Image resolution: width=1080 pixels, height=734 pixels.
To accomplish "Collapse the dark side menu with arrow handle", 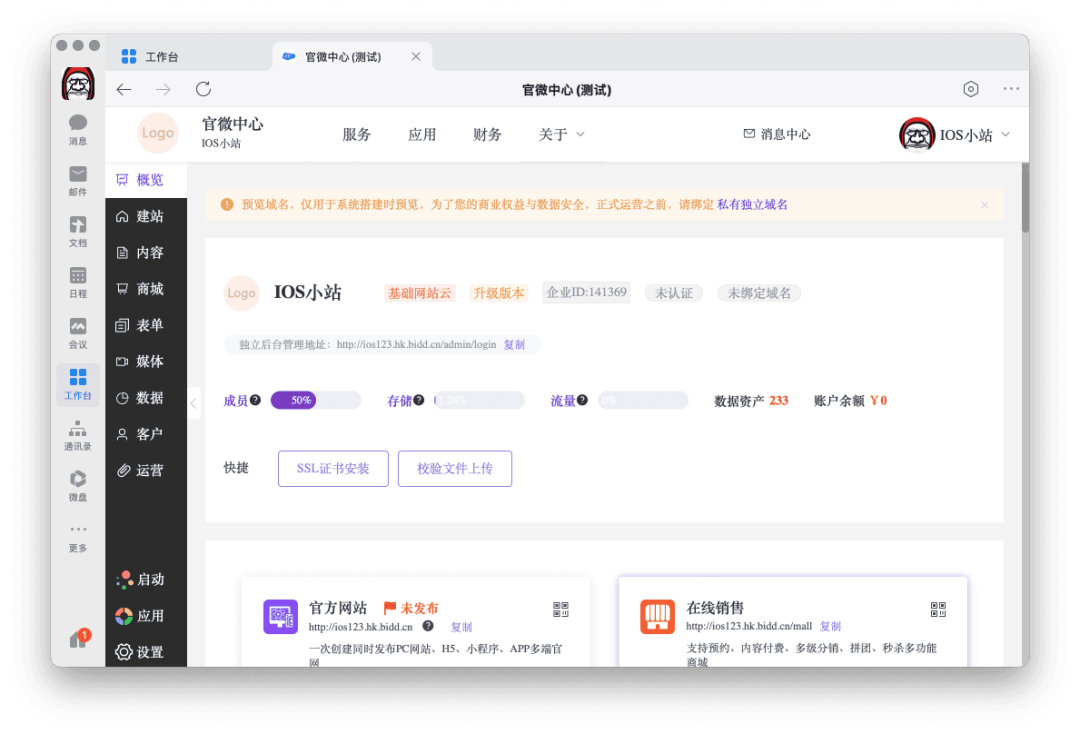I will [x=194, y=403].
